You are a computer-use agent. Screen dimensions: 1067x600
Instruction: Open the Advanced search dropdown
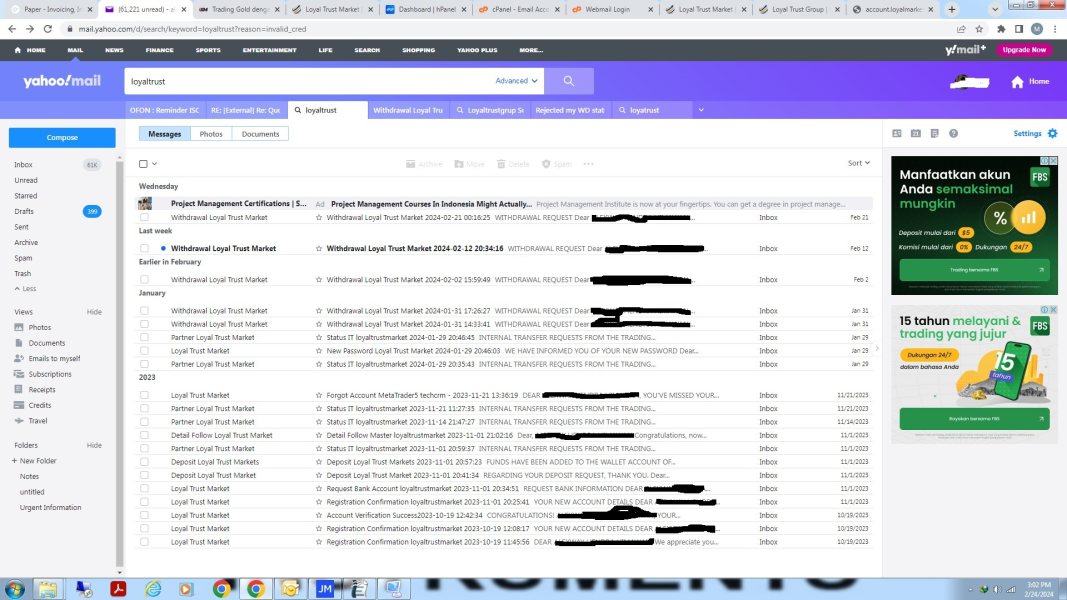click(516, 81)
